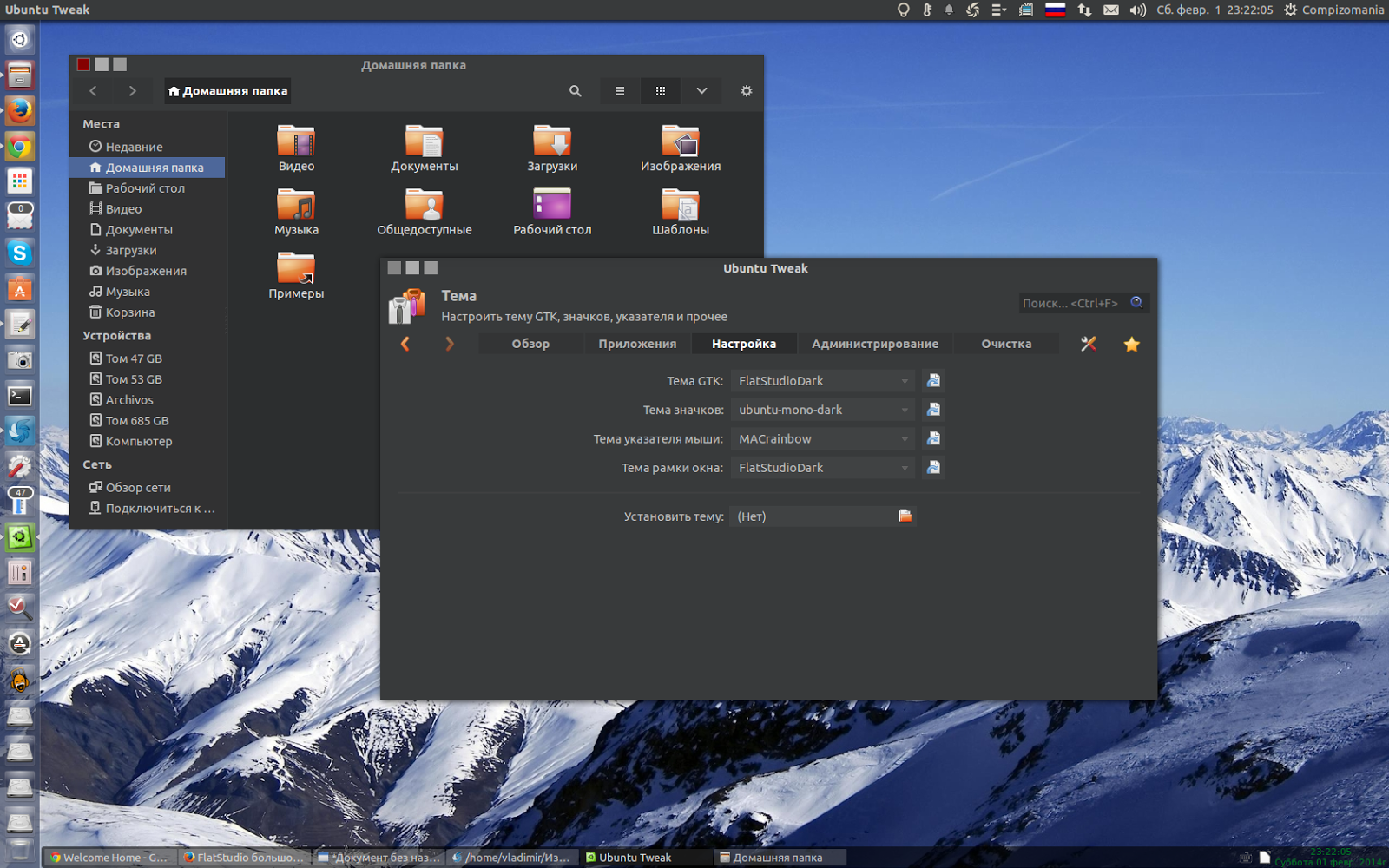
Task: Import icon theme beside ubuntu-mono-dark
Action: point(933,409)
